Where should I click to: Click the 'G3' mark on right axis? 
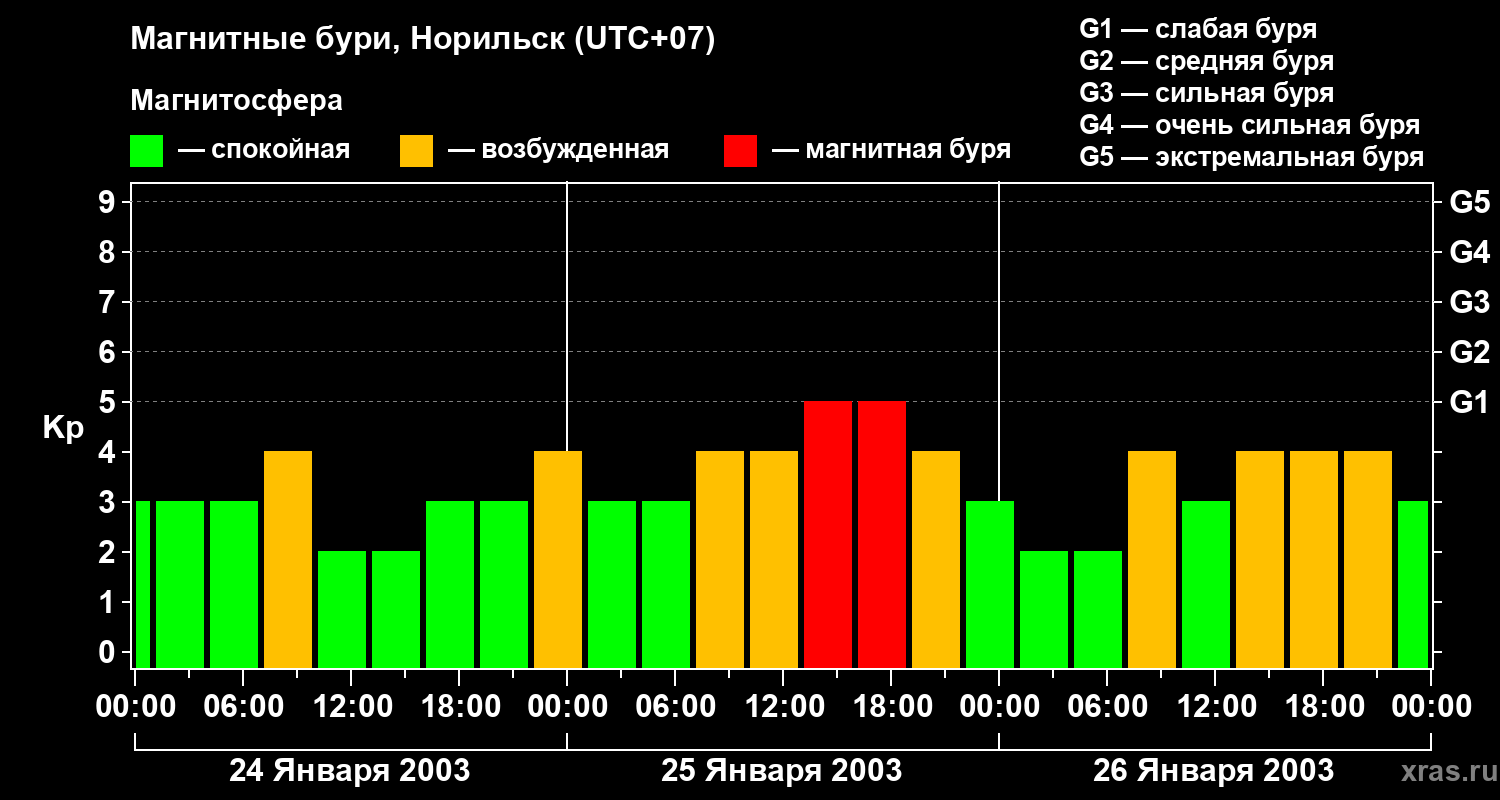(x=1469, y=302)
